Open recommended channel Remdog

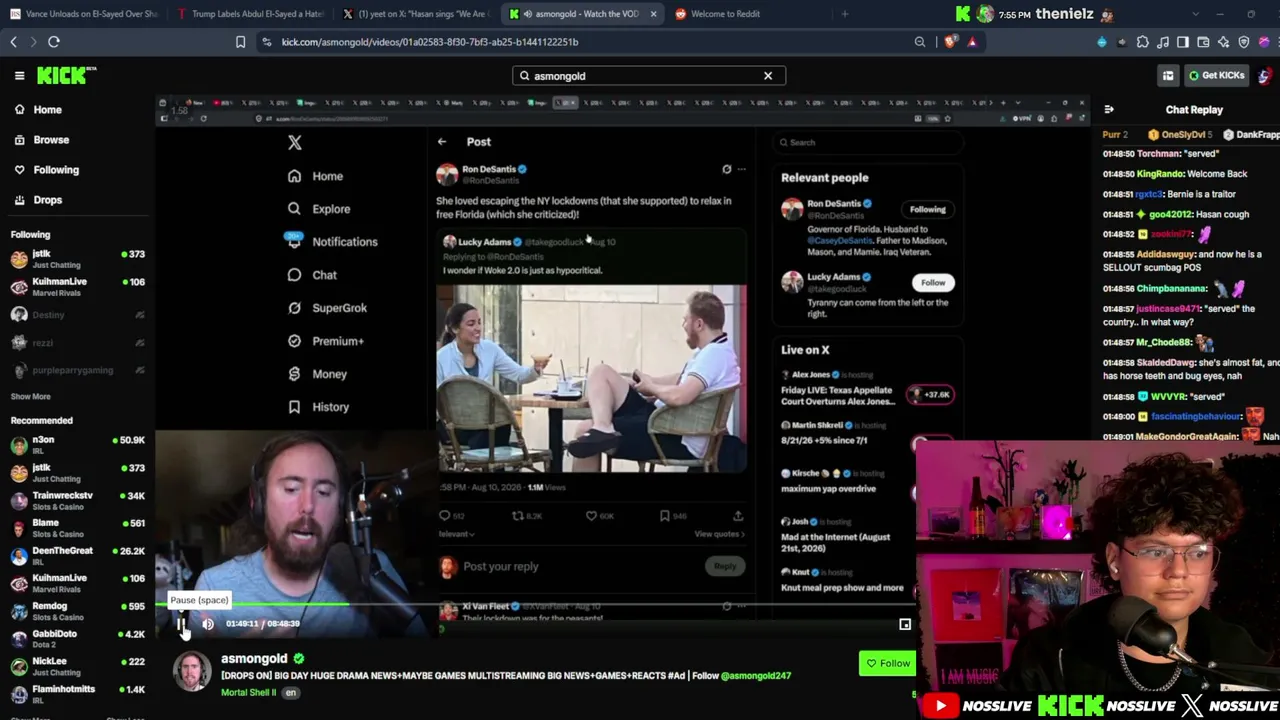click(x=77, y=611)
